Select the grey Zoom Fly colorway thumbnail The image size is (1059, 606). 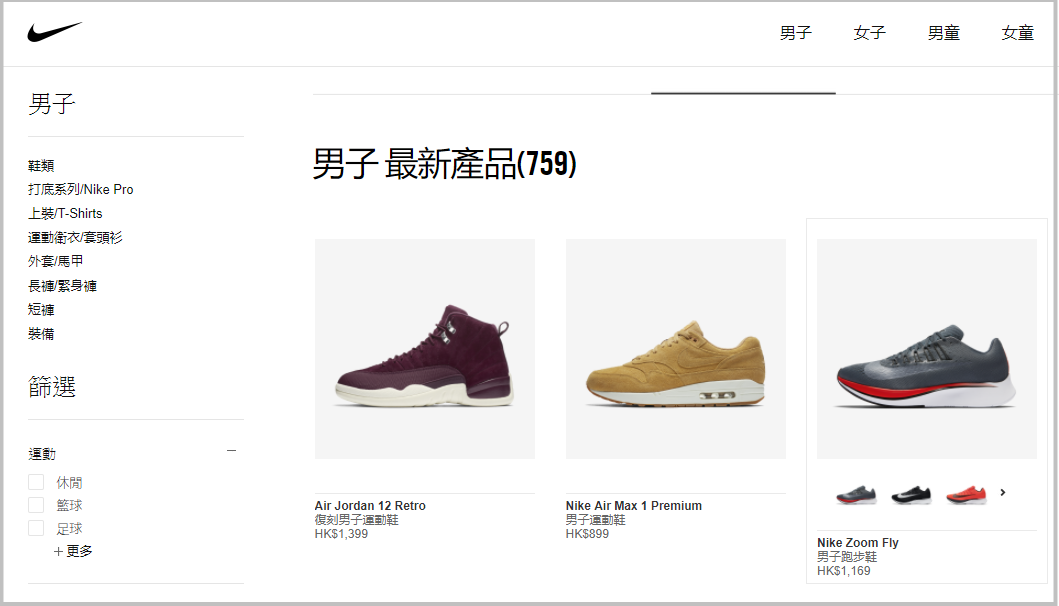pos(856,494)
